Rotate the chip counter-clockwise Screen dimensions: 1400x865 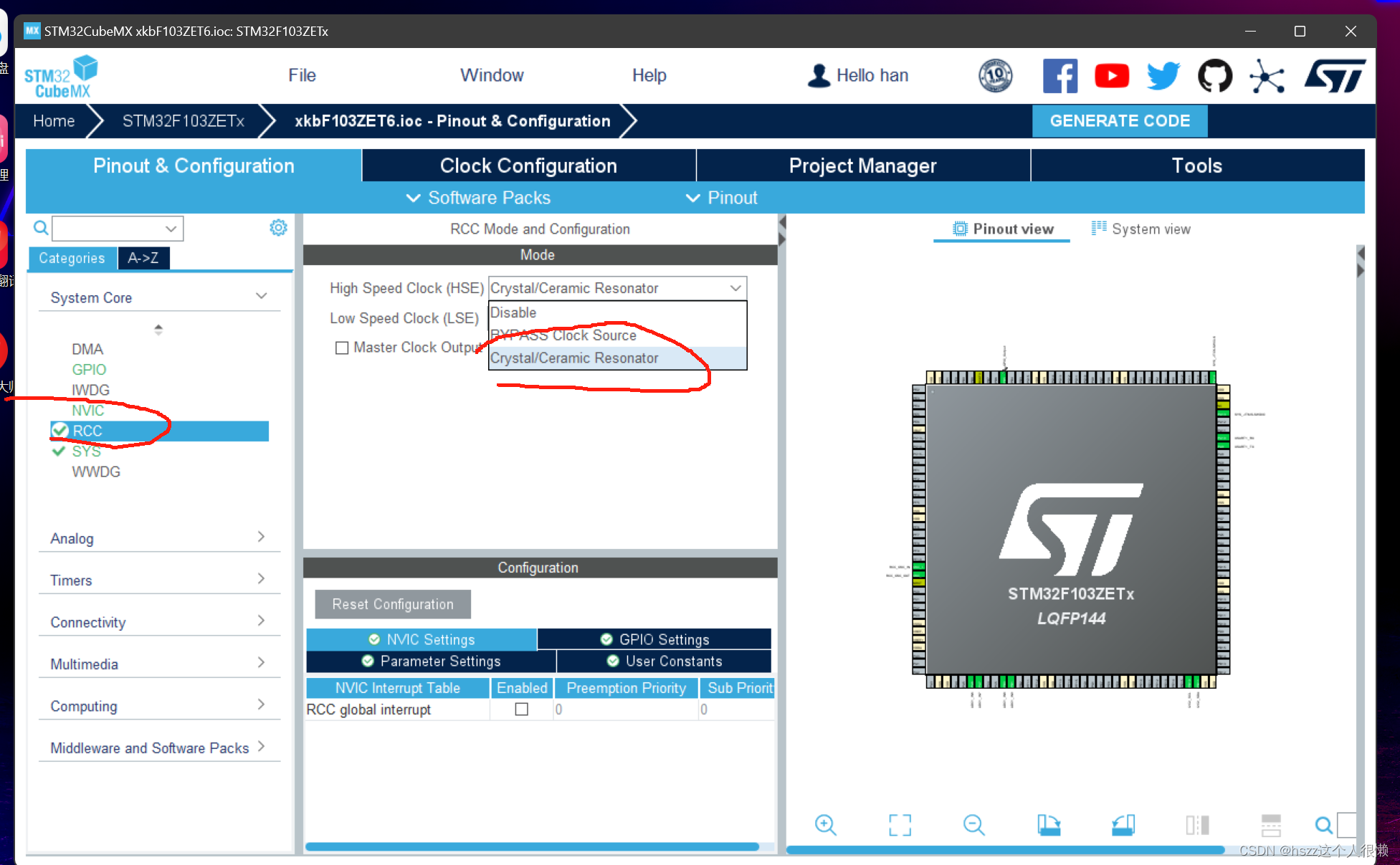[1123, 825]
